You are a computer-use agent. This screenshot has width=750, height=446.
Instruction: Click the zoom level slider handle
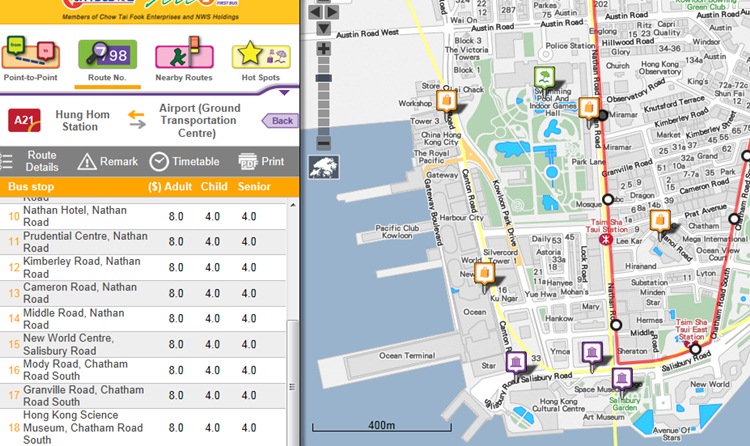click(324, 78)
